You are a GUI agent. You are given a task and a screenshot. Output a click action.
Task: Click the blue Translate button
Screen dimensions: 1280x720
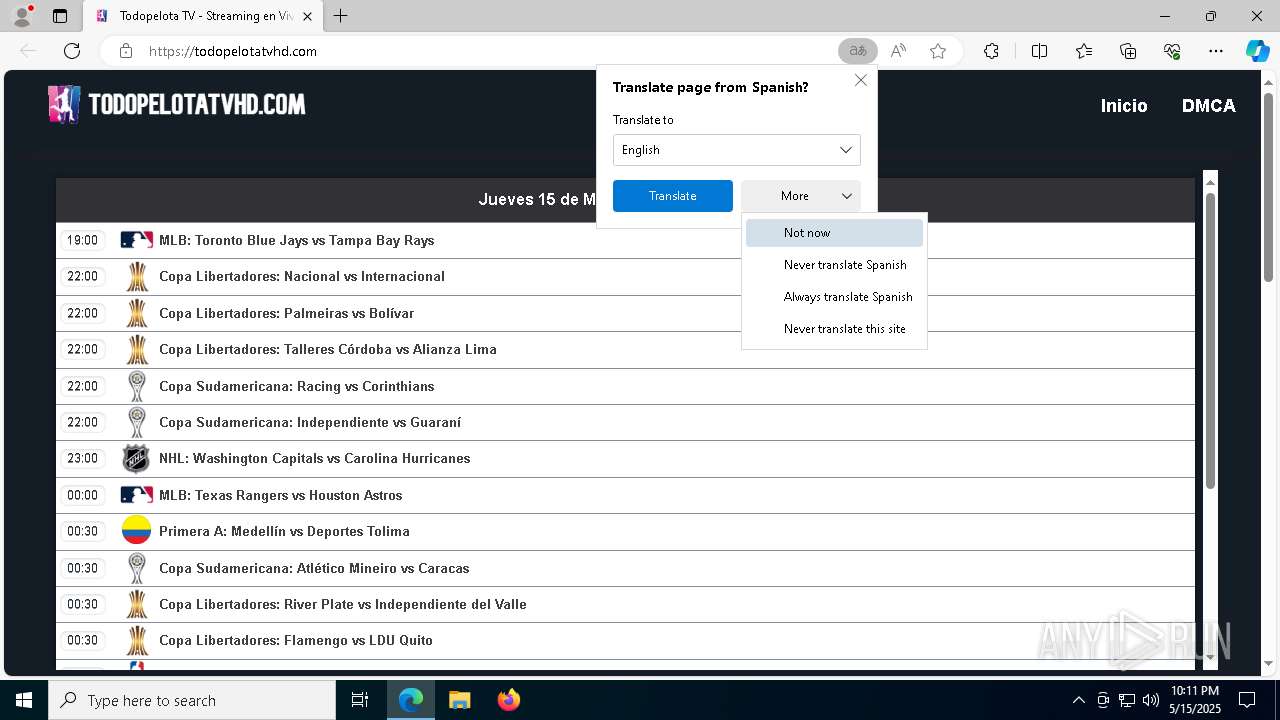(x=673, y=196)
